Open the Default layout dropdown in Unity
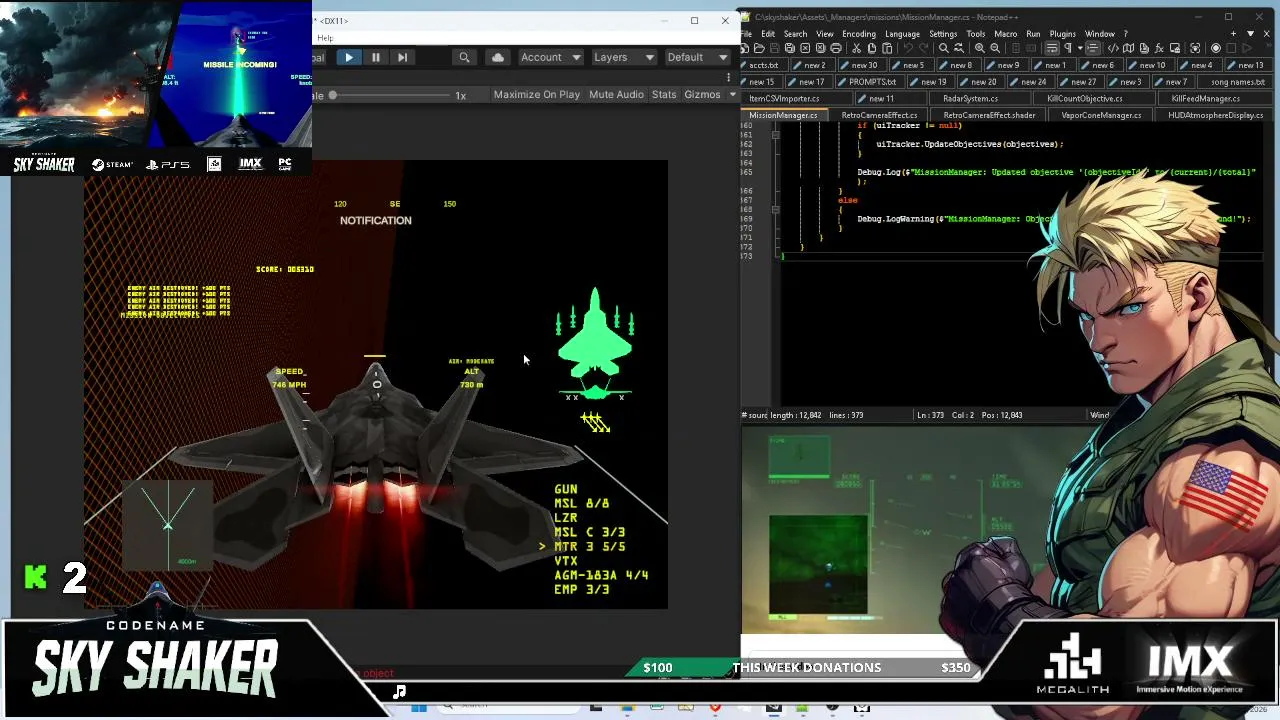Screen dimensions: 1280x720 [697, 58]
